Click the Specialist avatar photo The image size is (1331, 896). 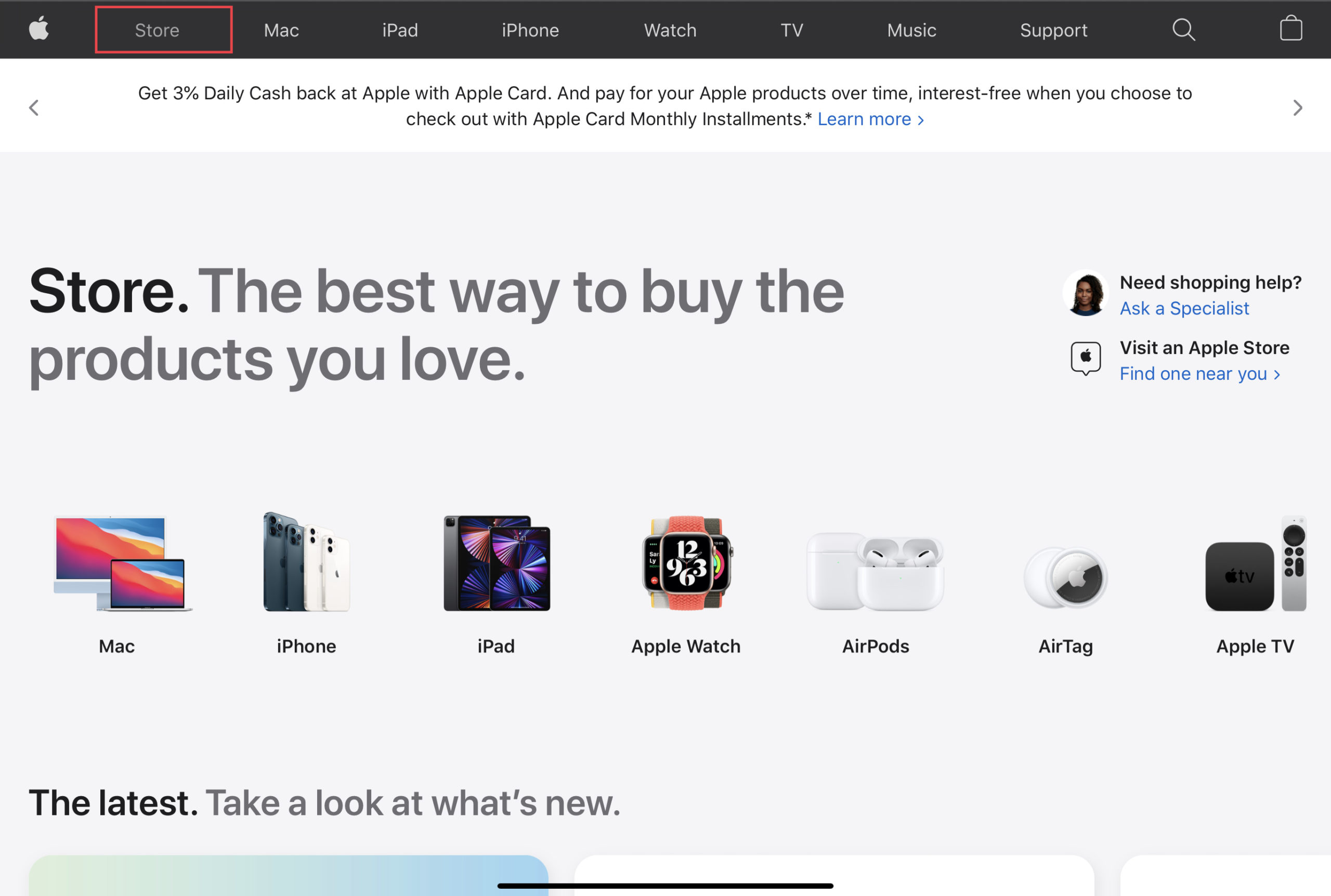coord(1086,293)
